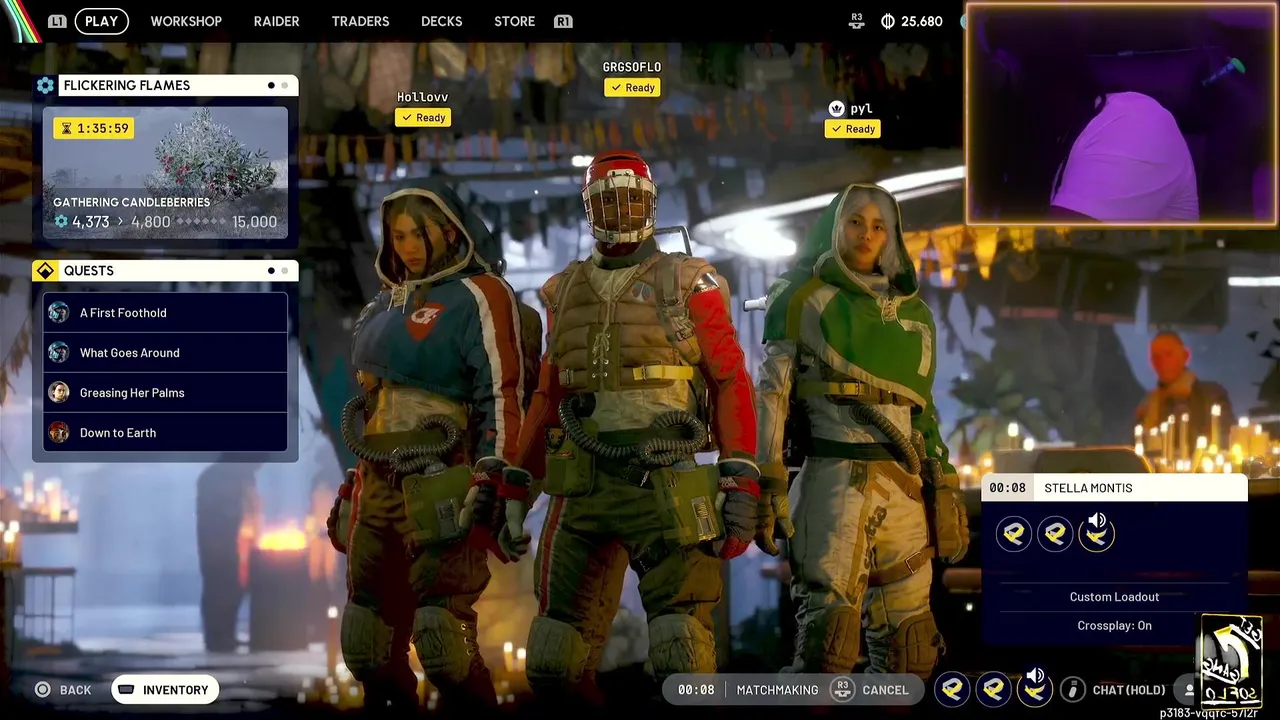Click the circle button icon beside BACK
The height and width of the screenshot is (720, 1280).
[42, 690]
